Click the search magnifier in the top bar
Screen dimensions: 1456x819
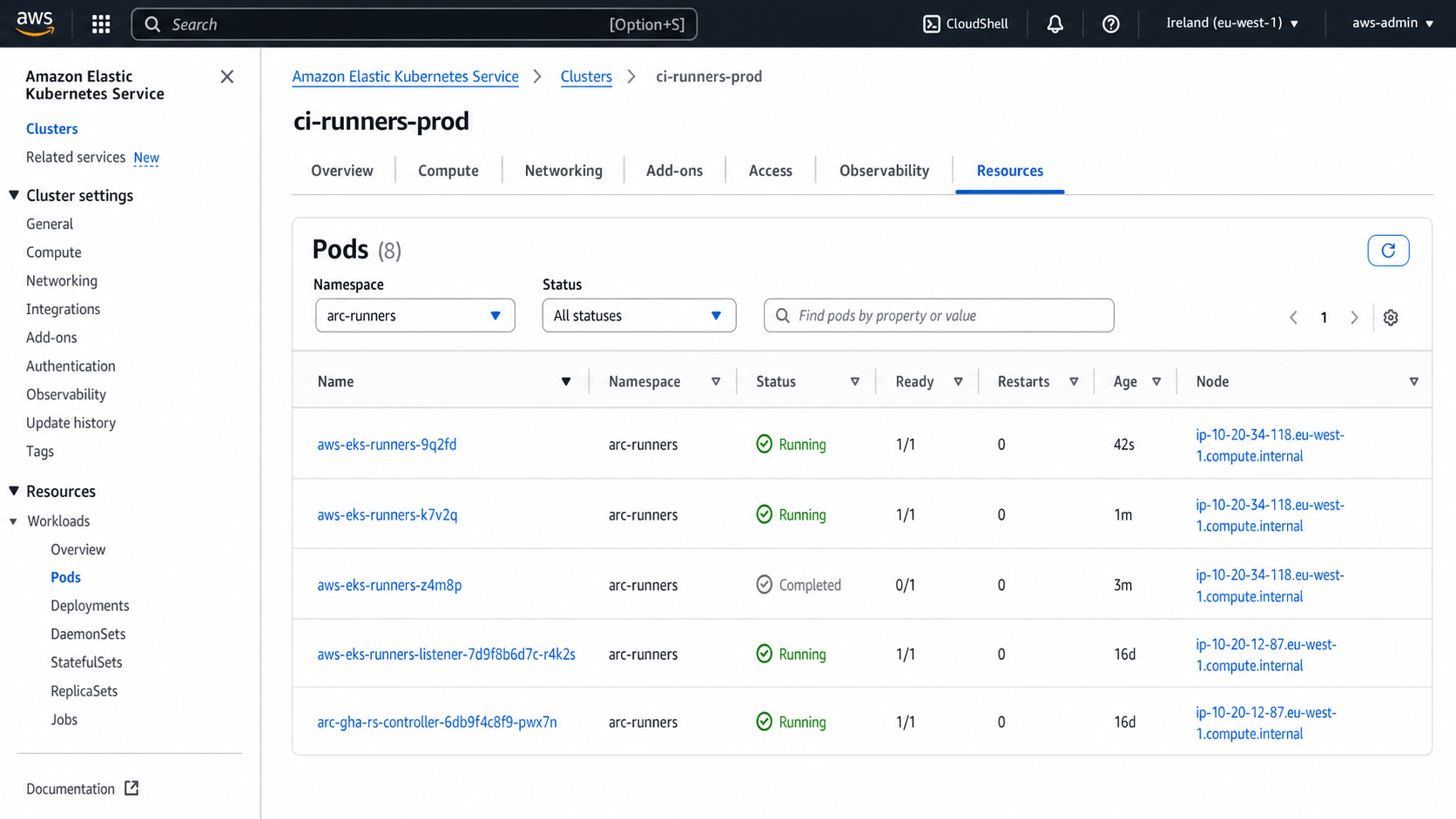coord(152,24)
